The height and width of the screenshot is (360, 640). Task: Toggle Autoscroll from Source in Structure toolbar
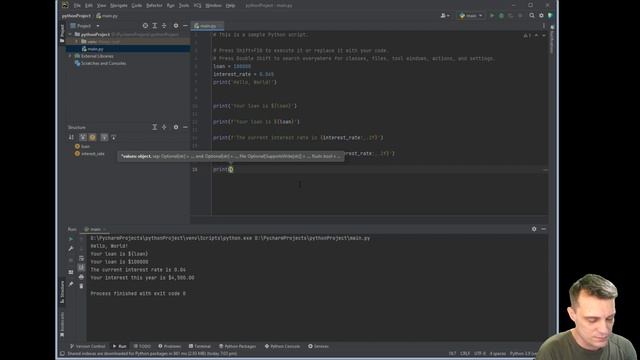(114, 138)
